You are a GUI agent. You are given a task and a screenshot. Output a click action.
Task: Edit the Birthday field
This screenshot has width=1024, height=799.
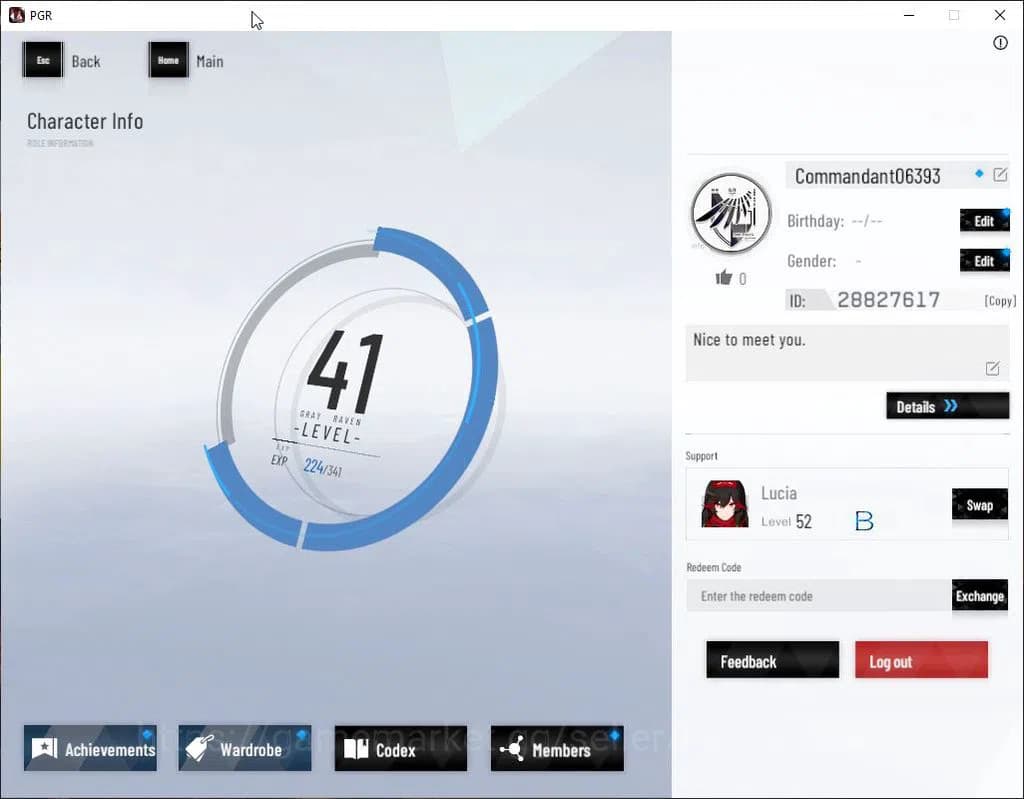click(x=984, y=221)
